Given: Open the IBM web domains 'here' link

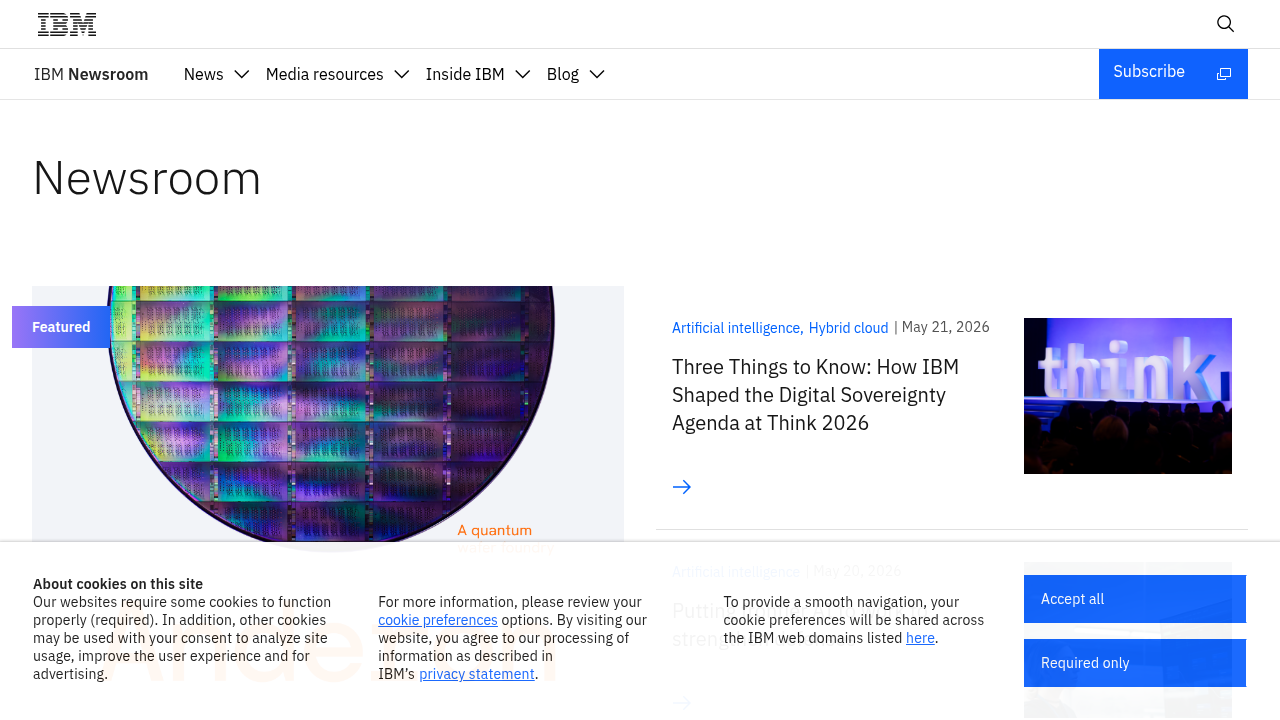Looking at the screenshot, I should (x=920, y=638).
